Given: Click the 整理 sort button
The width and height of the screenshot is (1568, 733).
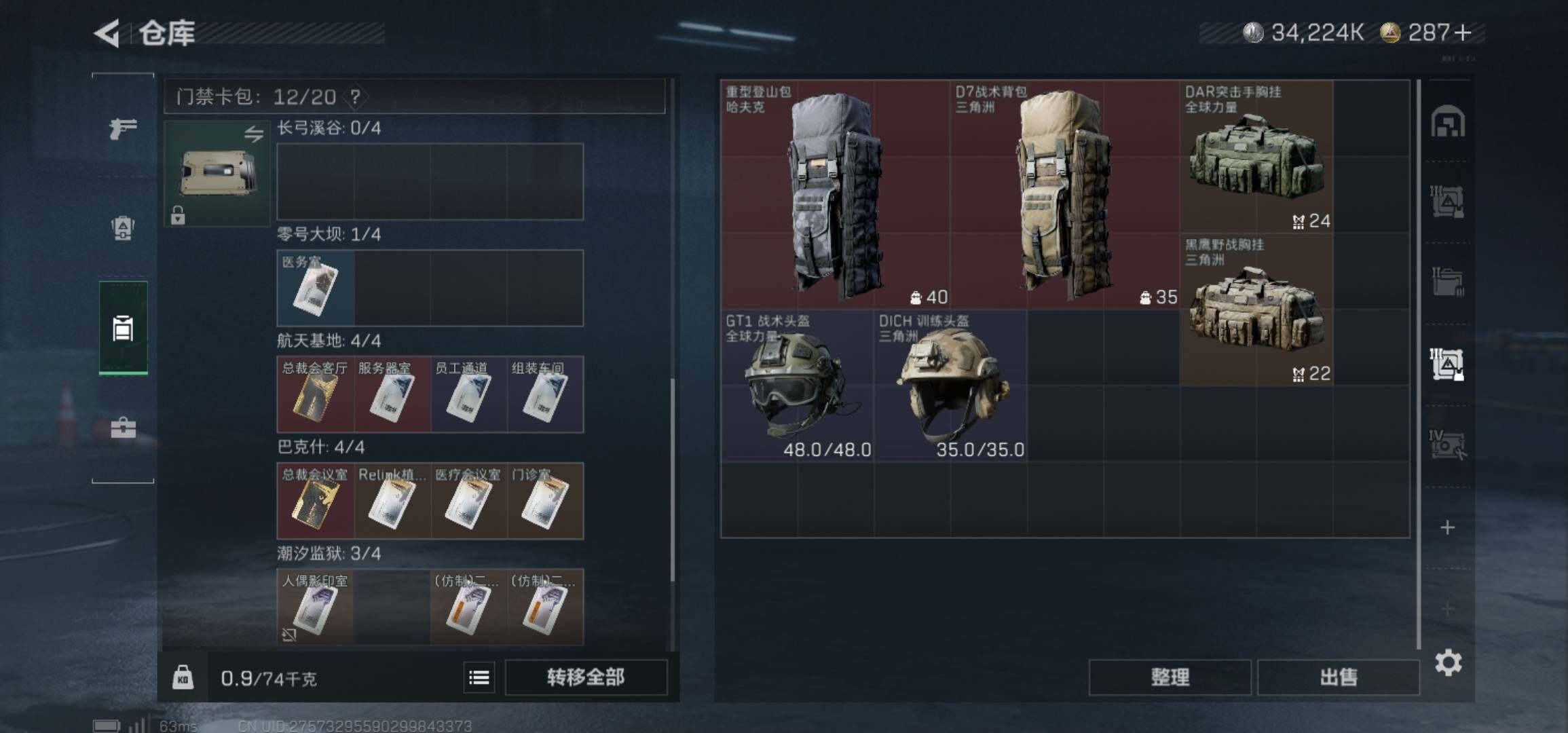Looking at the screenshot, I should click(x=1170, y=677).
